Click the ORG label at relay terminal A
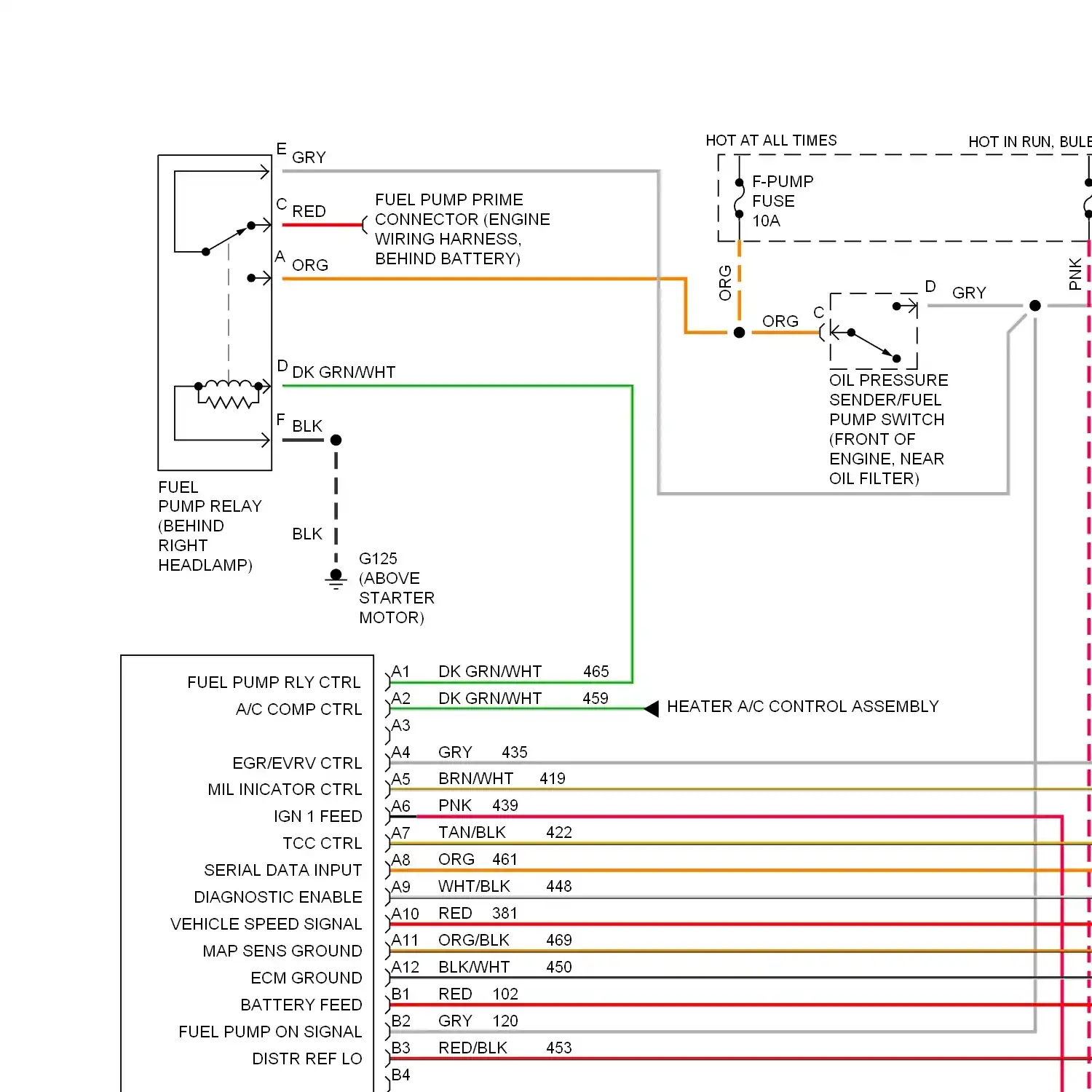Screen dimensions: 1092x1092 [x=310, y=265]
